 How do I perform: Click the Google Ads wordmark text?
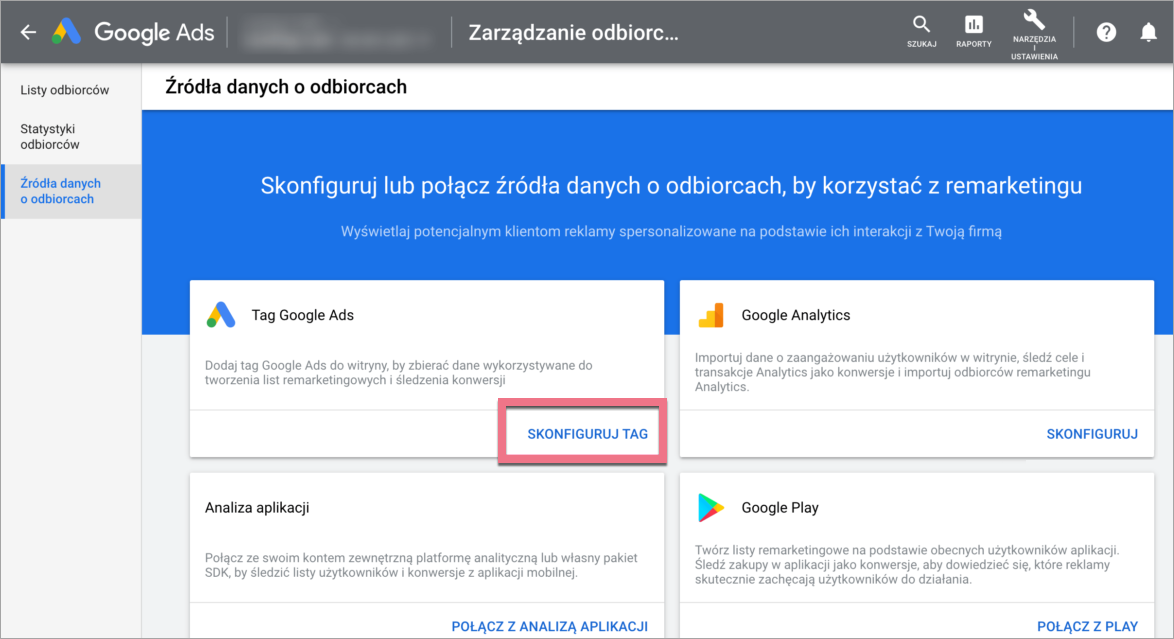154,32
